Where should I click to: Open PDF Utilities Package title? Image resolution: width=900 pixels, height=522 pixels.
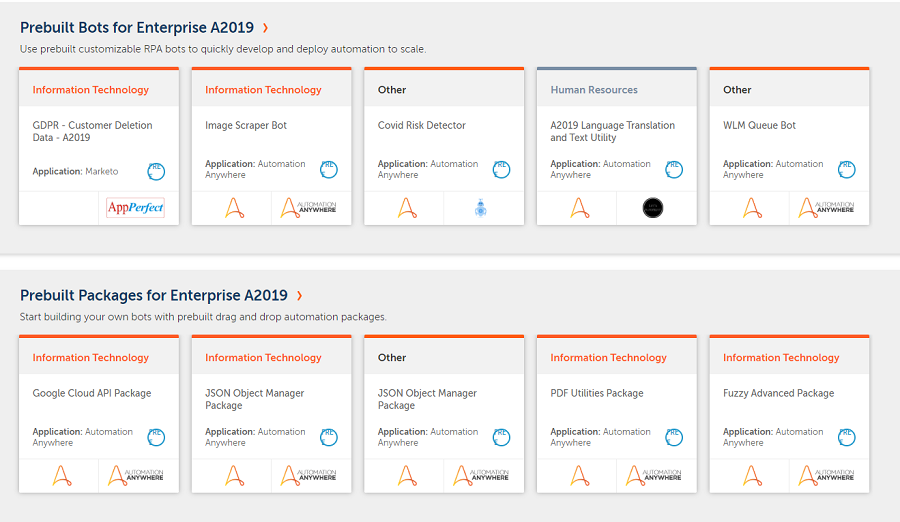[596, 393]
